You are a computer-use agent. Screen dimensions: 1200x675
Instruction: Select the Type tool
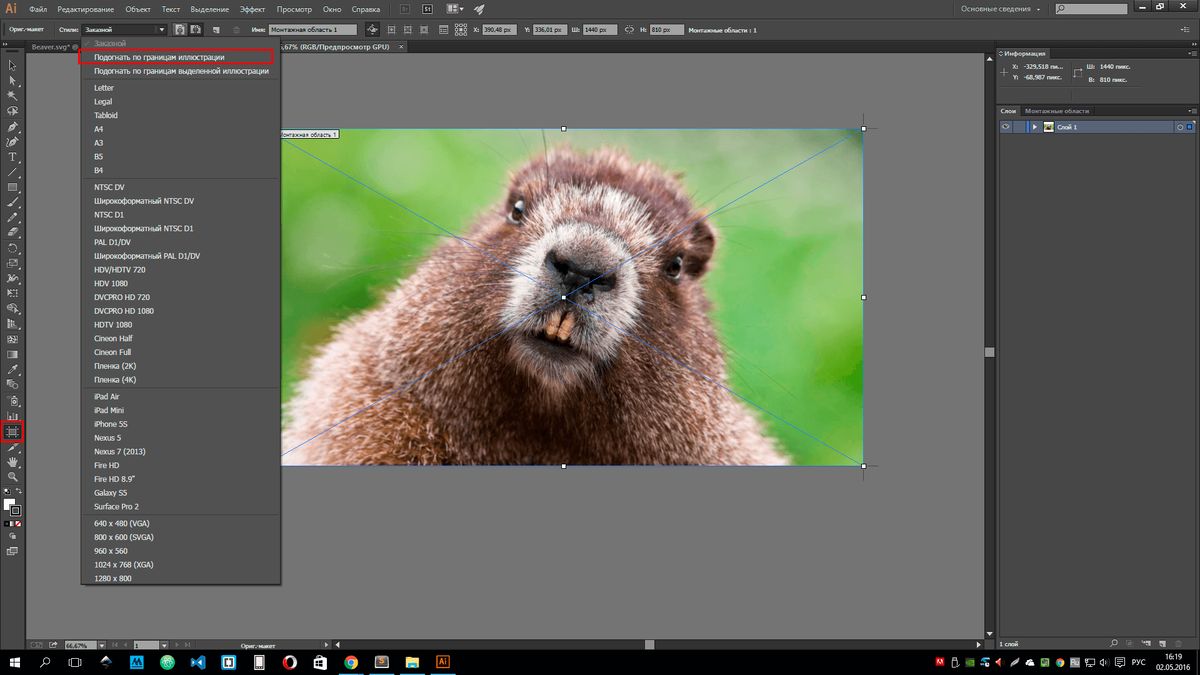[13, 157]
